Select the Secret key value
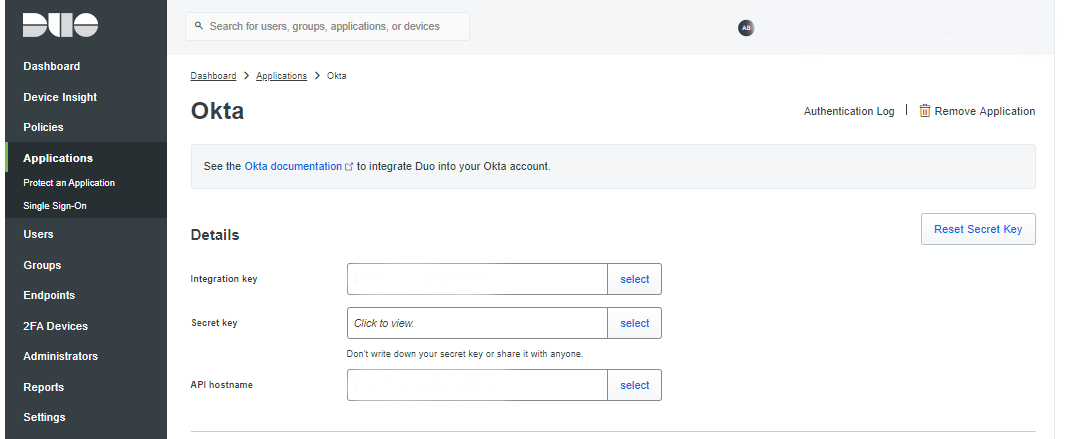Viewport: 1080px width, 439px height. coord(634,323)
